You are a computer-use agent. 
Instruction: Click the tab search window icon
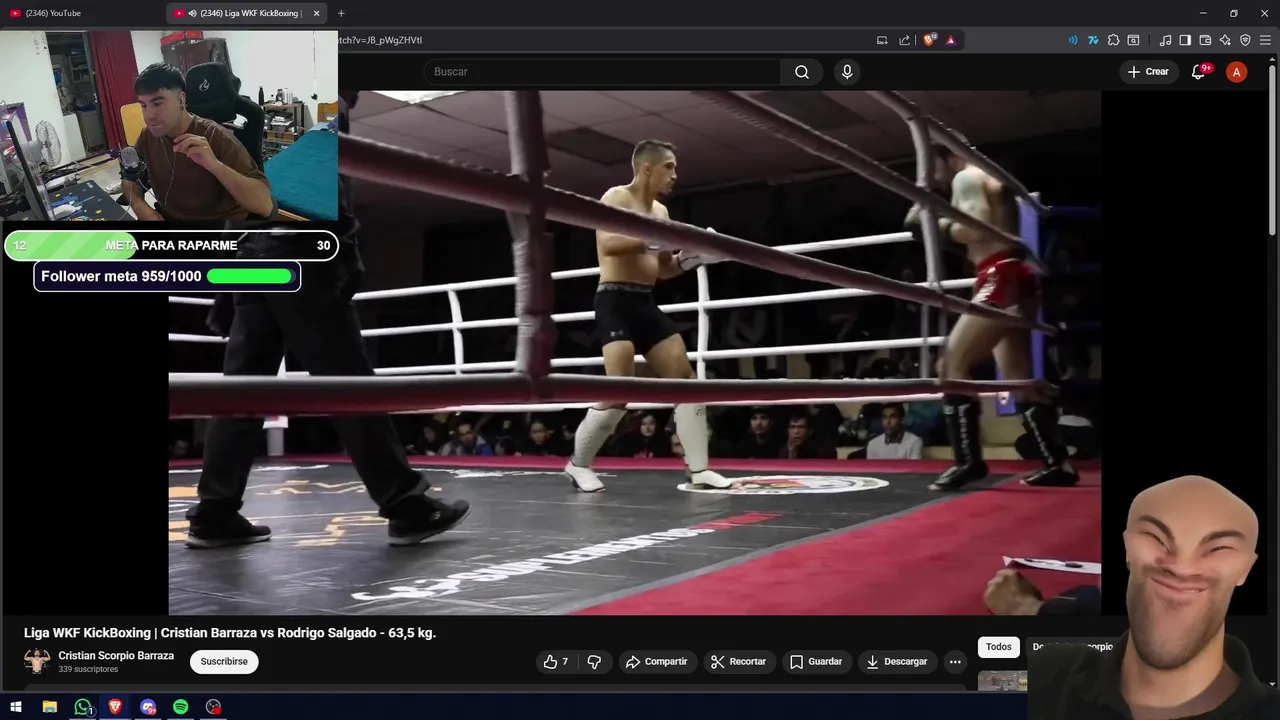[x=1133, y=40]
